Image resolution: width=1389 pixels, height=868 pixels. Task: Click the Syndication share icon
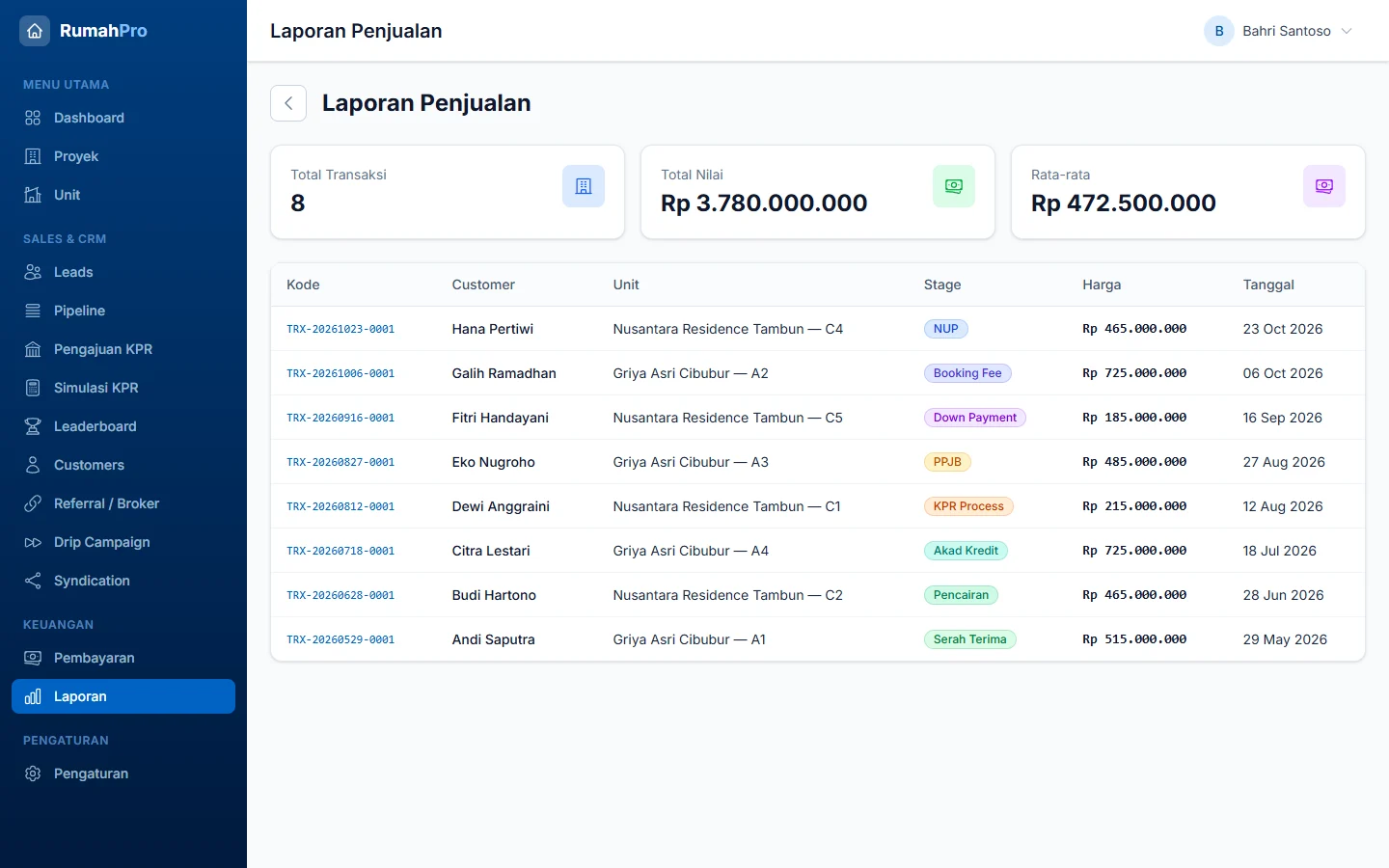coord(33,581)
